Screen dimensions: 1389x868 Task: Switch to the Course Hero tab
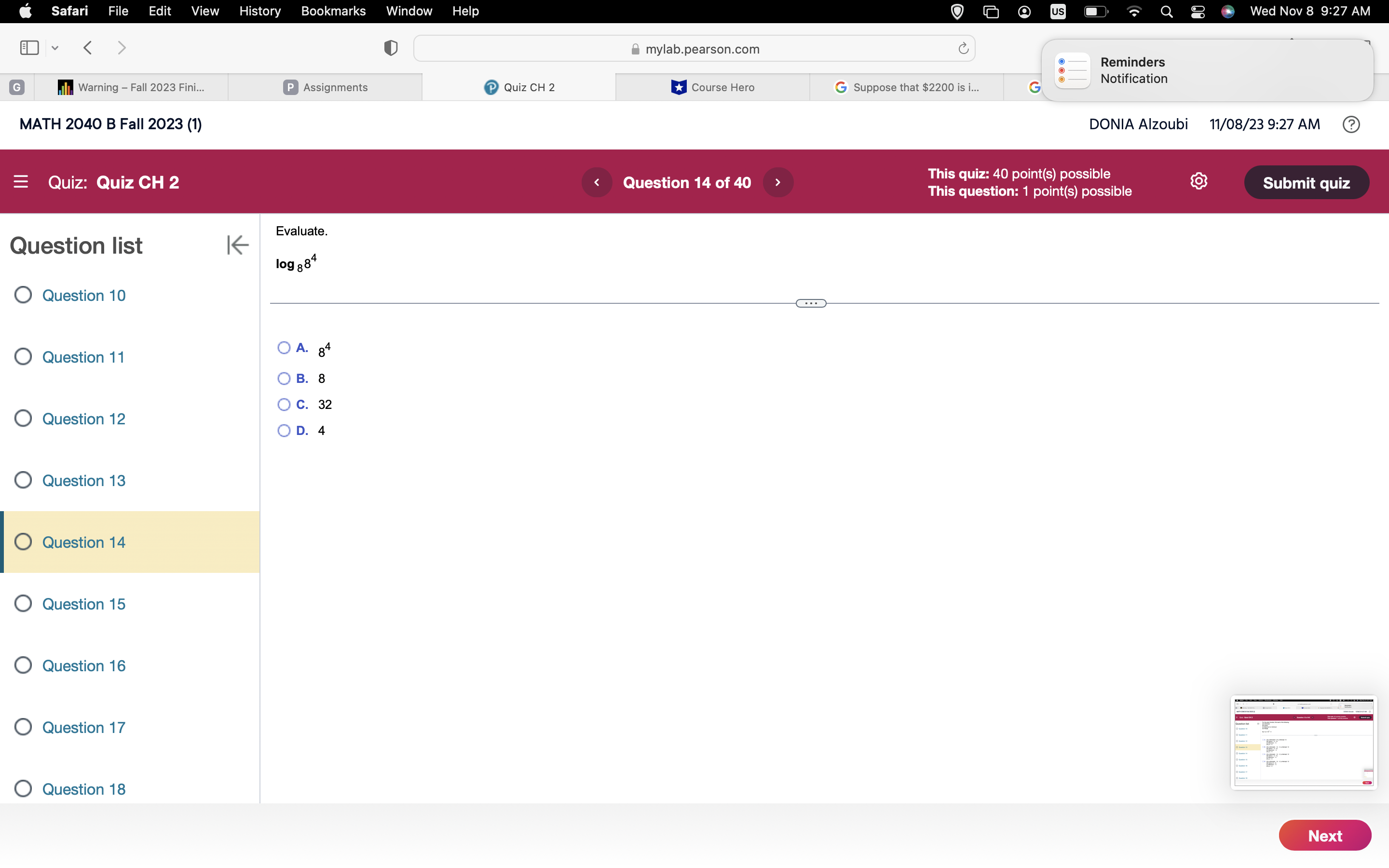click(712, 87)
